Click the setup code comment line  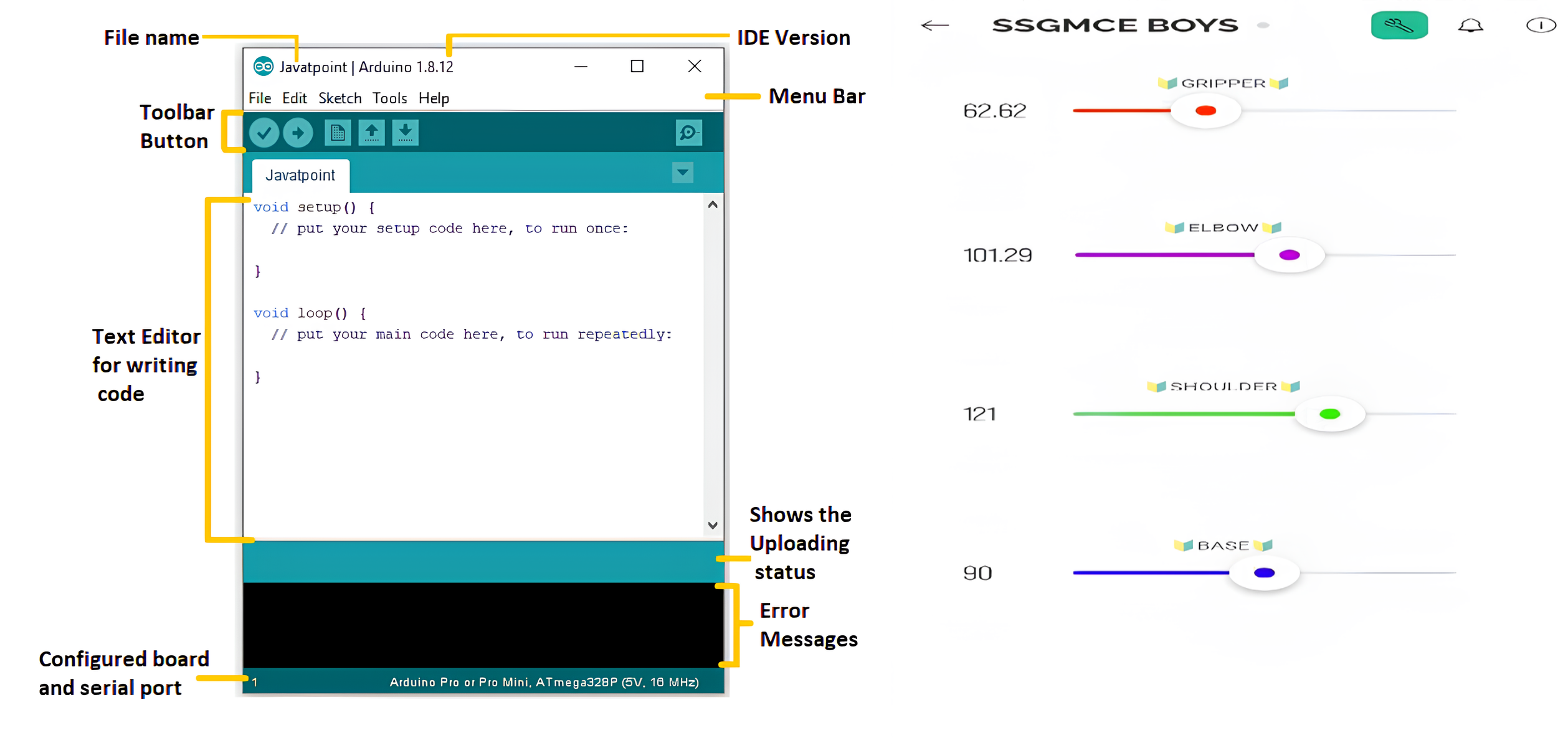click(450, 229)
